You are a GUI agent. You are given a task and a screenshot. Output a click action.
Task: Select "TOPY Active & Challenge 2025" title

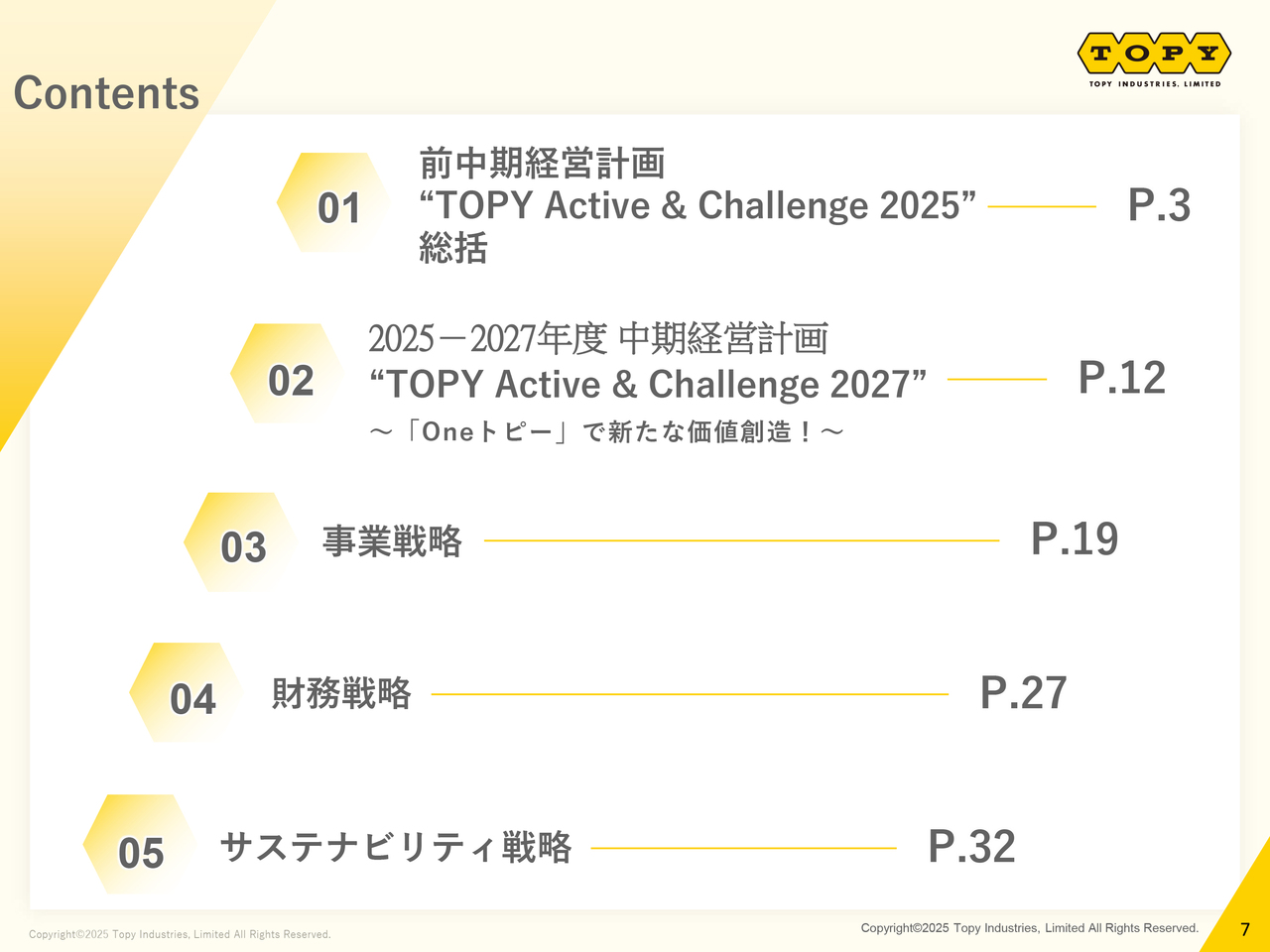[x=698, y=205]
